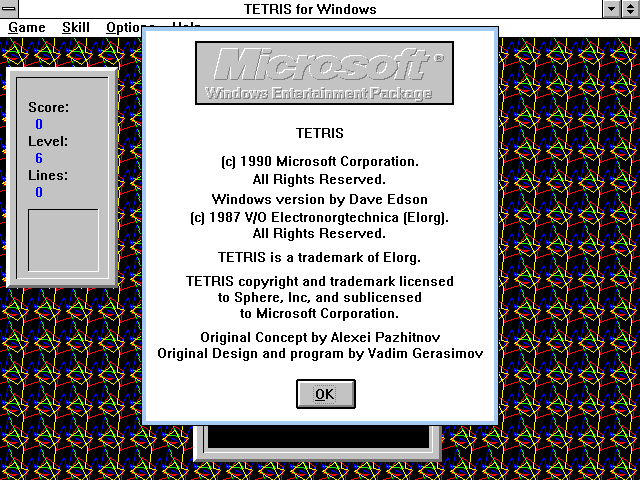640x480 pixels.
Task: Click the Level value 6
Action: (39, 158)
